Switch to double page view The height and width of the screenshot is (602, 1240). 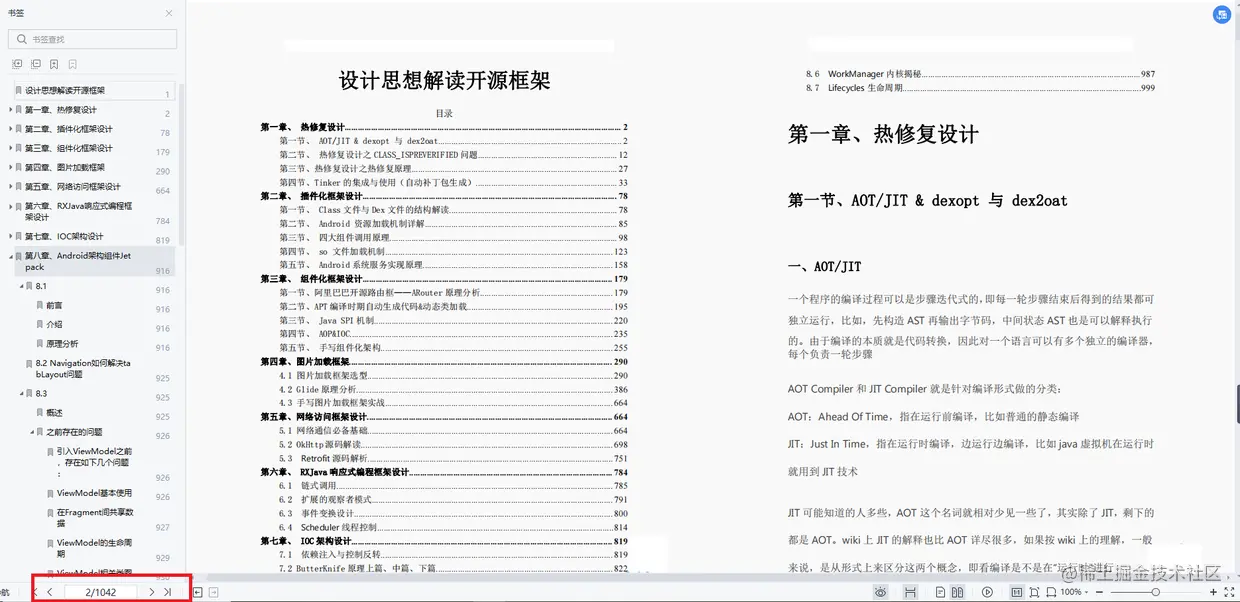pos(957,592)
